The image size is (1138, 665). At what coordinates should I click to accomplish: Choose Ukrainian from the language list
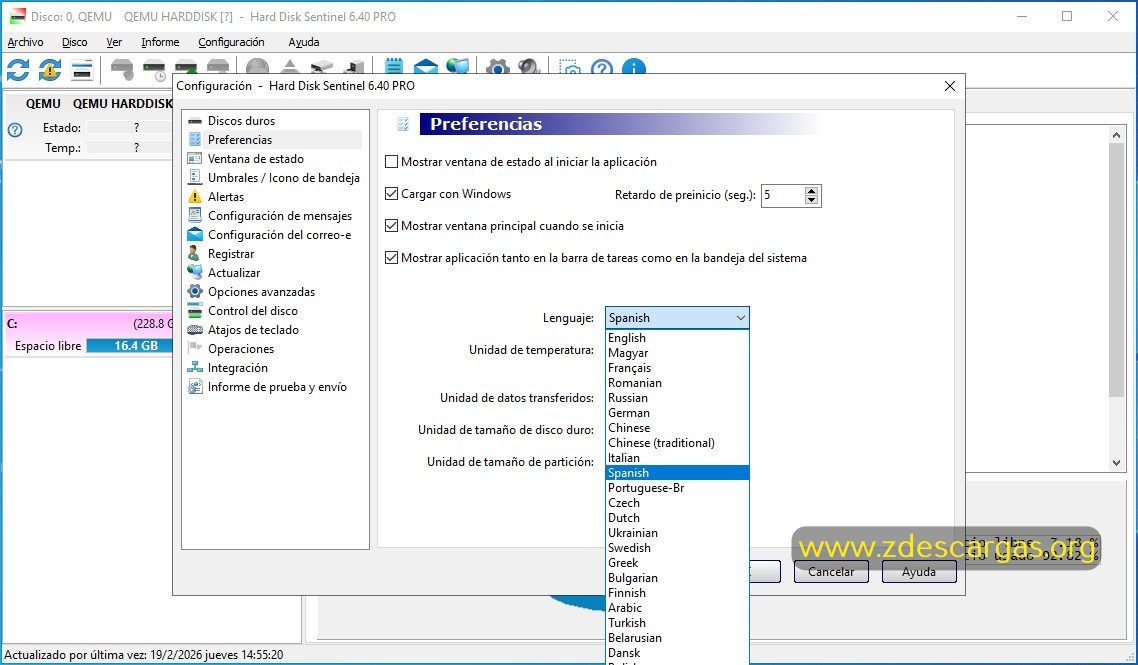[677, 533]
